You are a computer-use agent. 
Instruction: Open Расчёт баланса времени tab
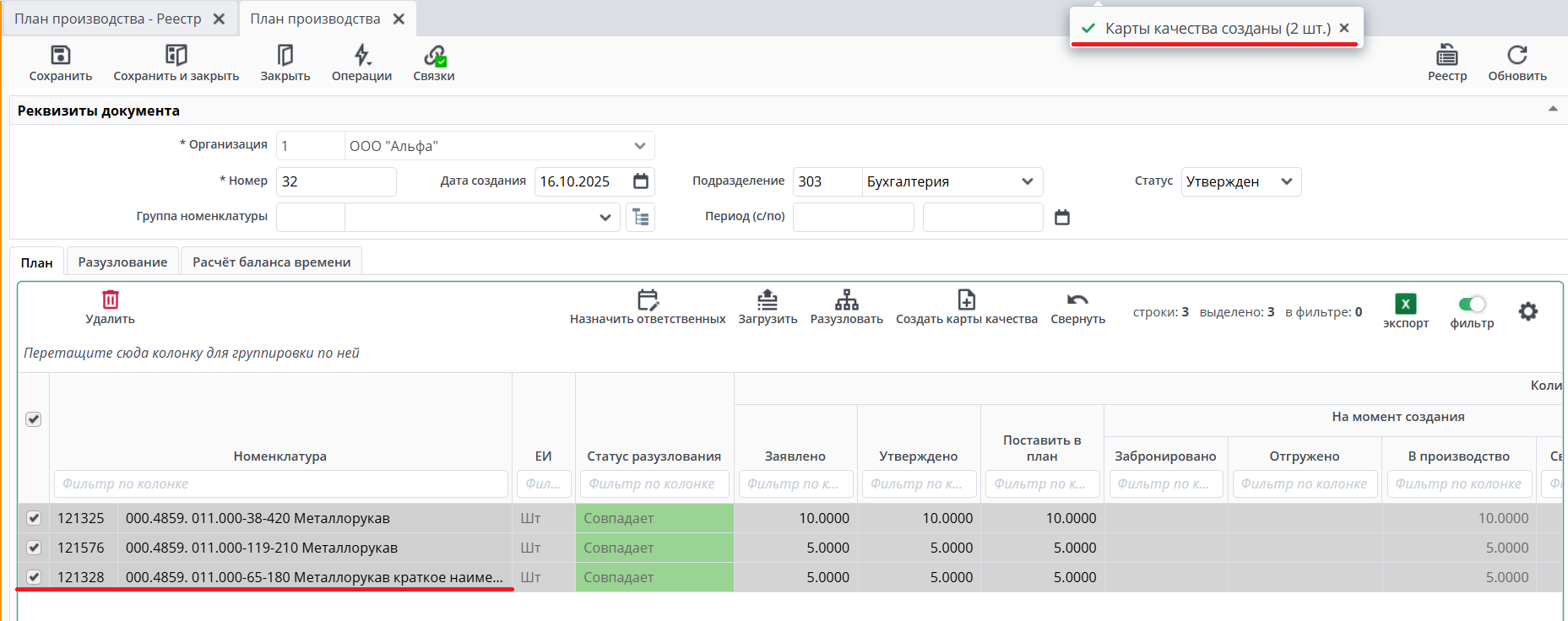(x=271, y=262)
